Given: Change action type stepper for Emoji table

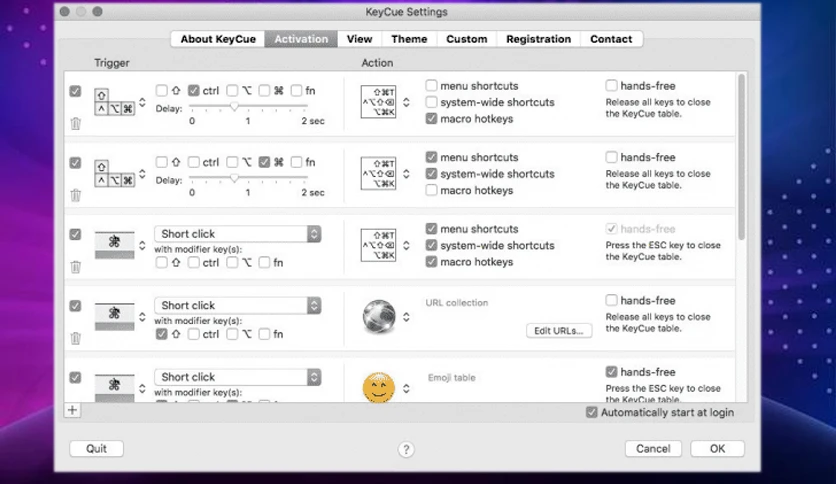Looking at the screenshot, I should pos(406,388).
